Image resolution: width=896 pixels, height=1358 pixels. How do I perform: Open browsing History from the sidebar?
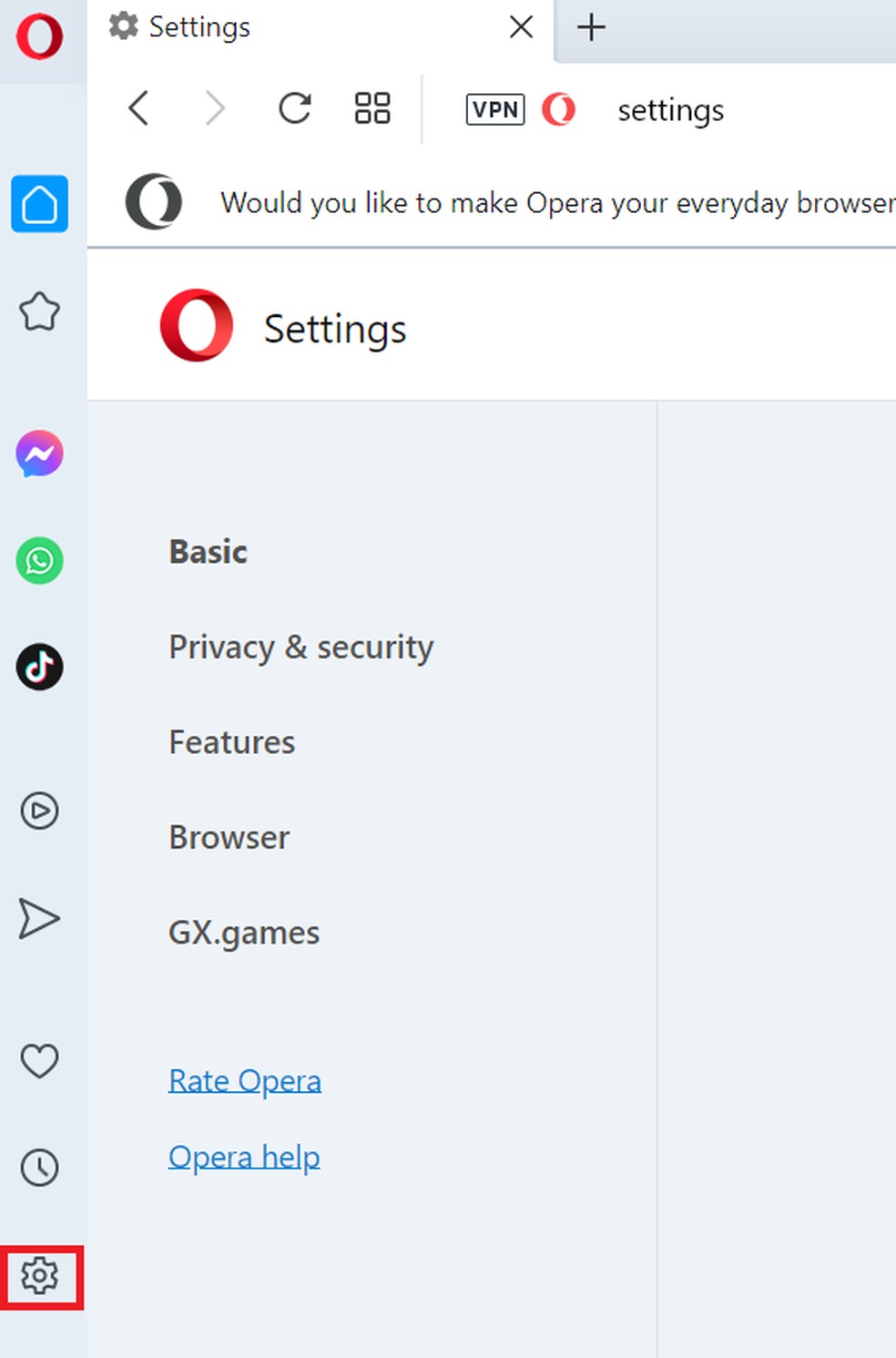(x=39, y=1167)
